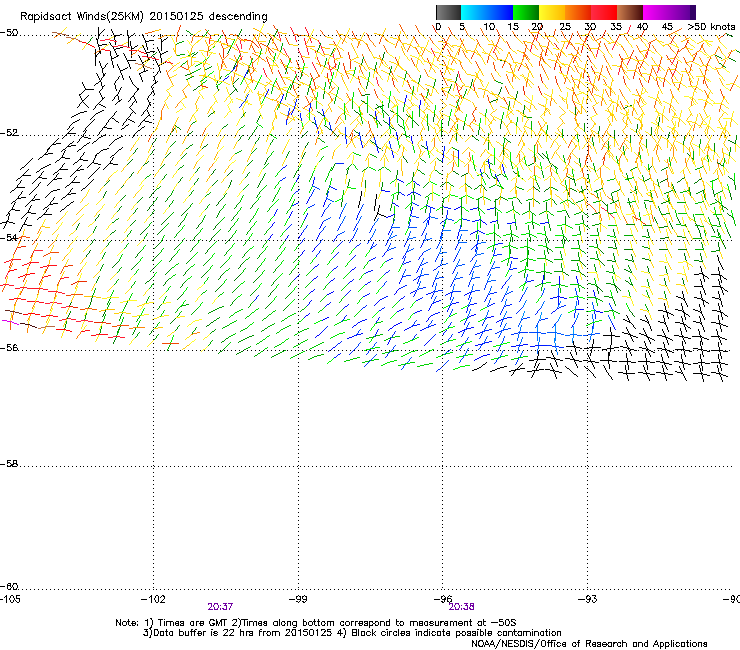740x650 pixels.
Task: Click the longitude label '-99'
Action: point(298,599)
